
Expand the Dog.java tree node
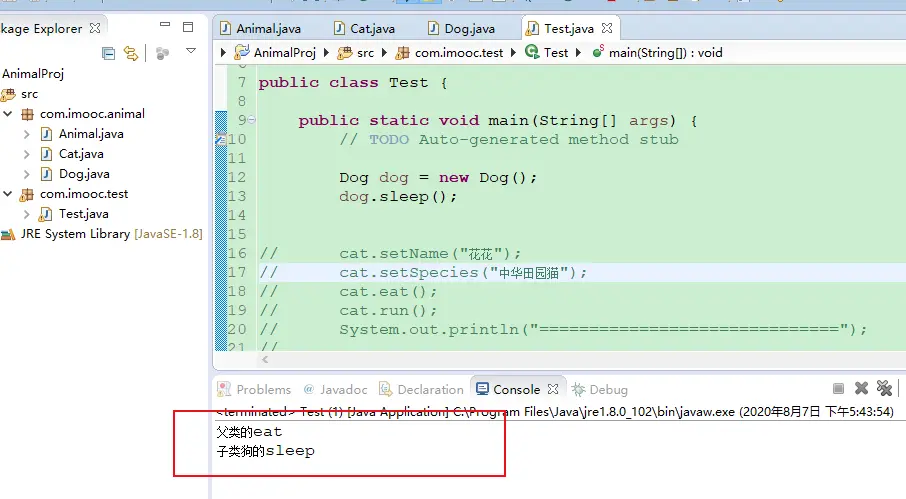click(x=27, y=174)
